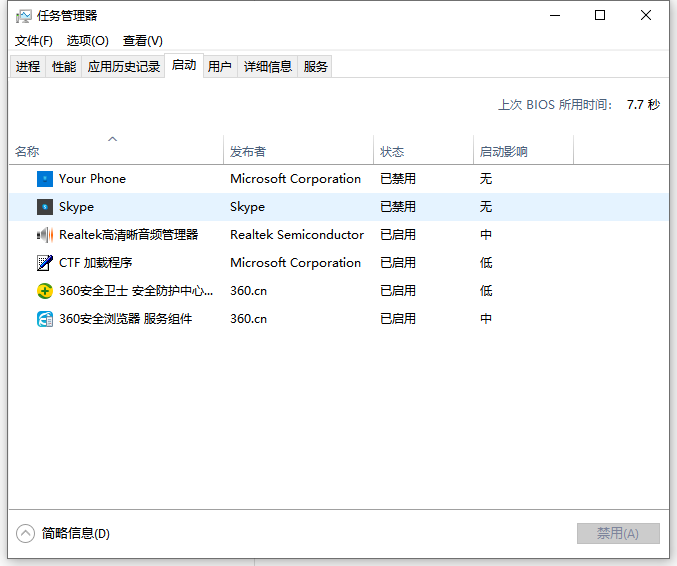Screen dimensions: 677x566
Task: Click 已禁用 status of Your Phone
Action: pyautogui.click(x=398, y=179)
